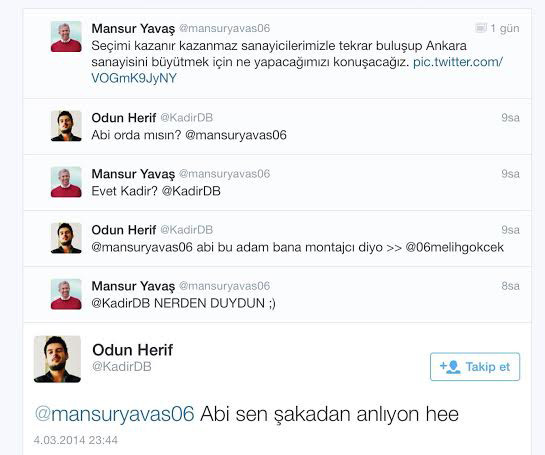The height and width of the screenshot is (455, 545).
Task: Click Mansur Yavaş avatar in first tweet
Action: (66, 36)
